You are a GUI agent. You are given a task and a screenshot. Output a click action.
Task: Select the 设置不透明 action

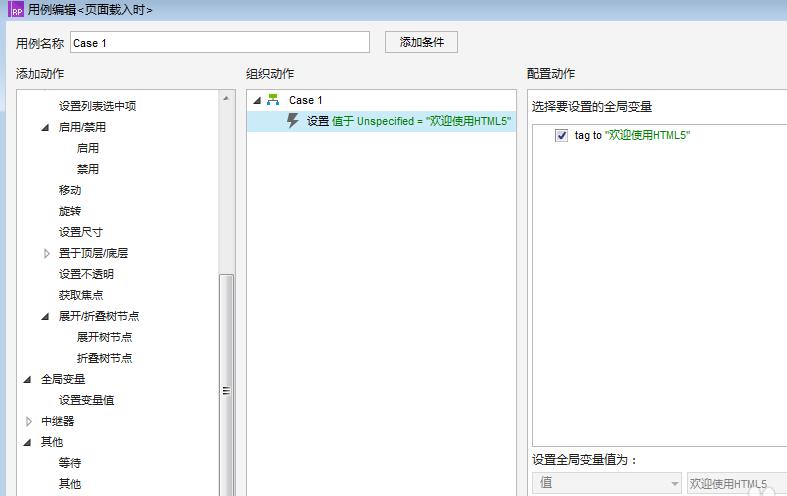(86, 274)
